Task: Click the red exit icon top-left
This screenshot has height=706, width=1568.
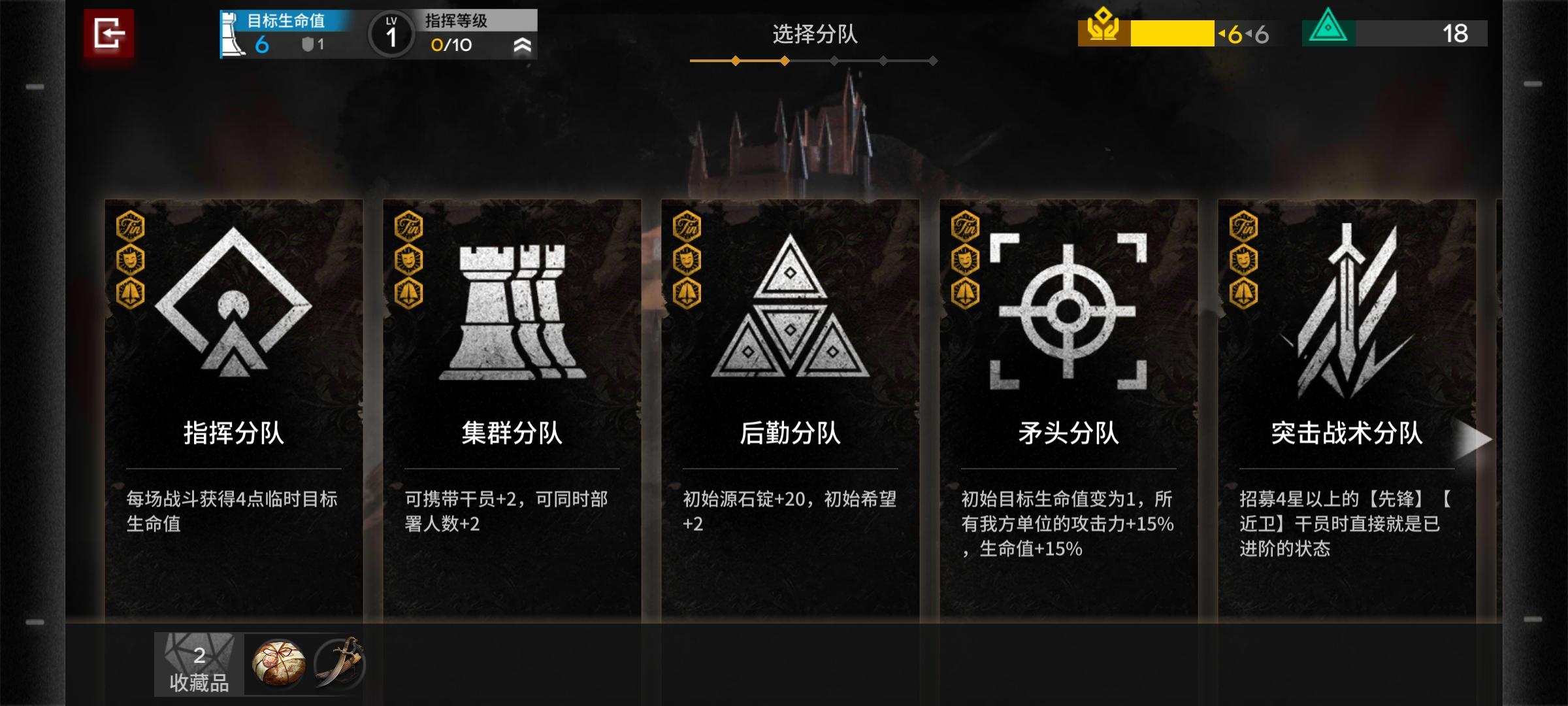Action: 108,33
